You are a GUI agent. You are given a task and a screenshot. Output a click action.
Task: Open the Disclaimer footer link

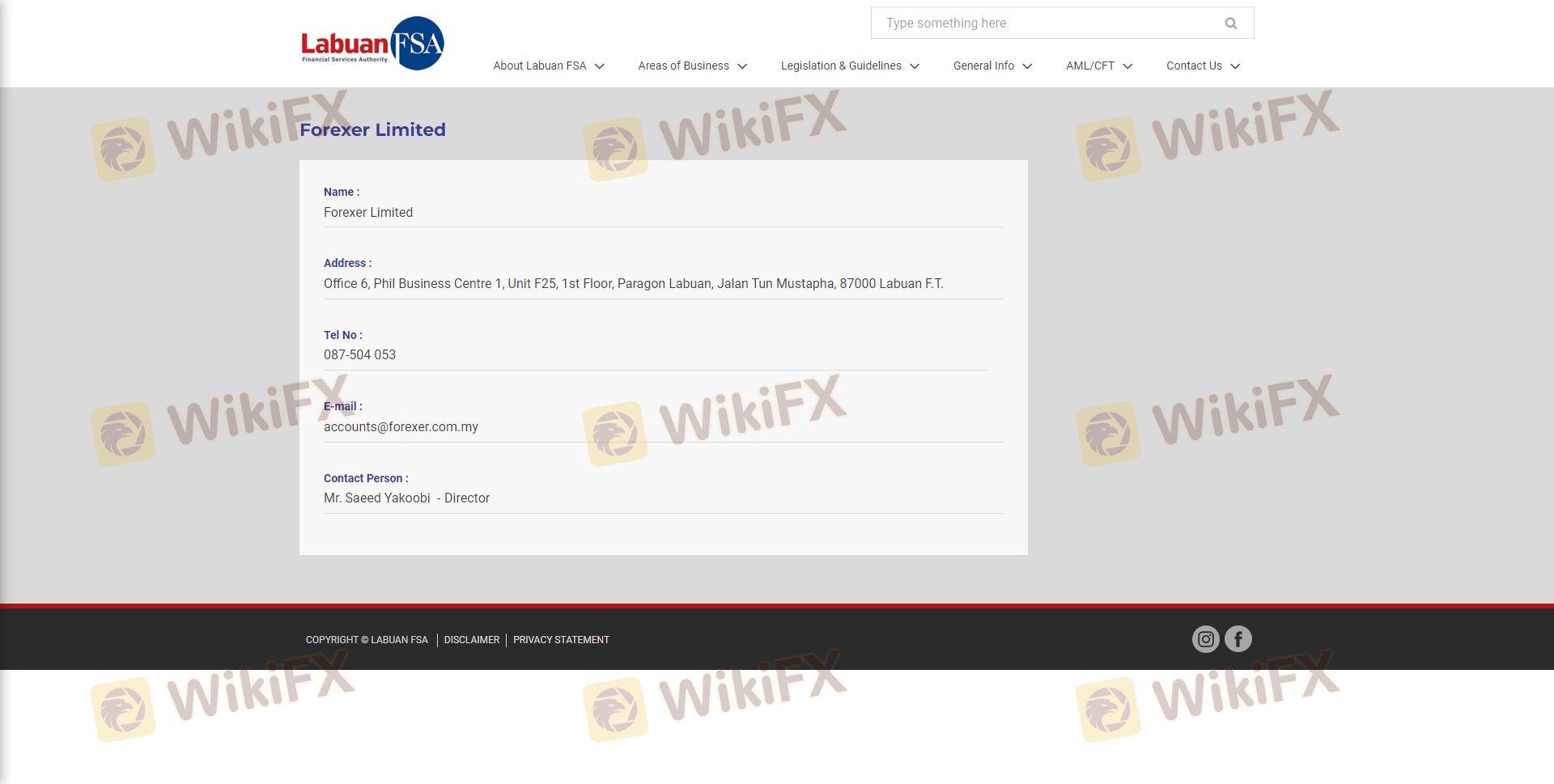coord(472,640)
